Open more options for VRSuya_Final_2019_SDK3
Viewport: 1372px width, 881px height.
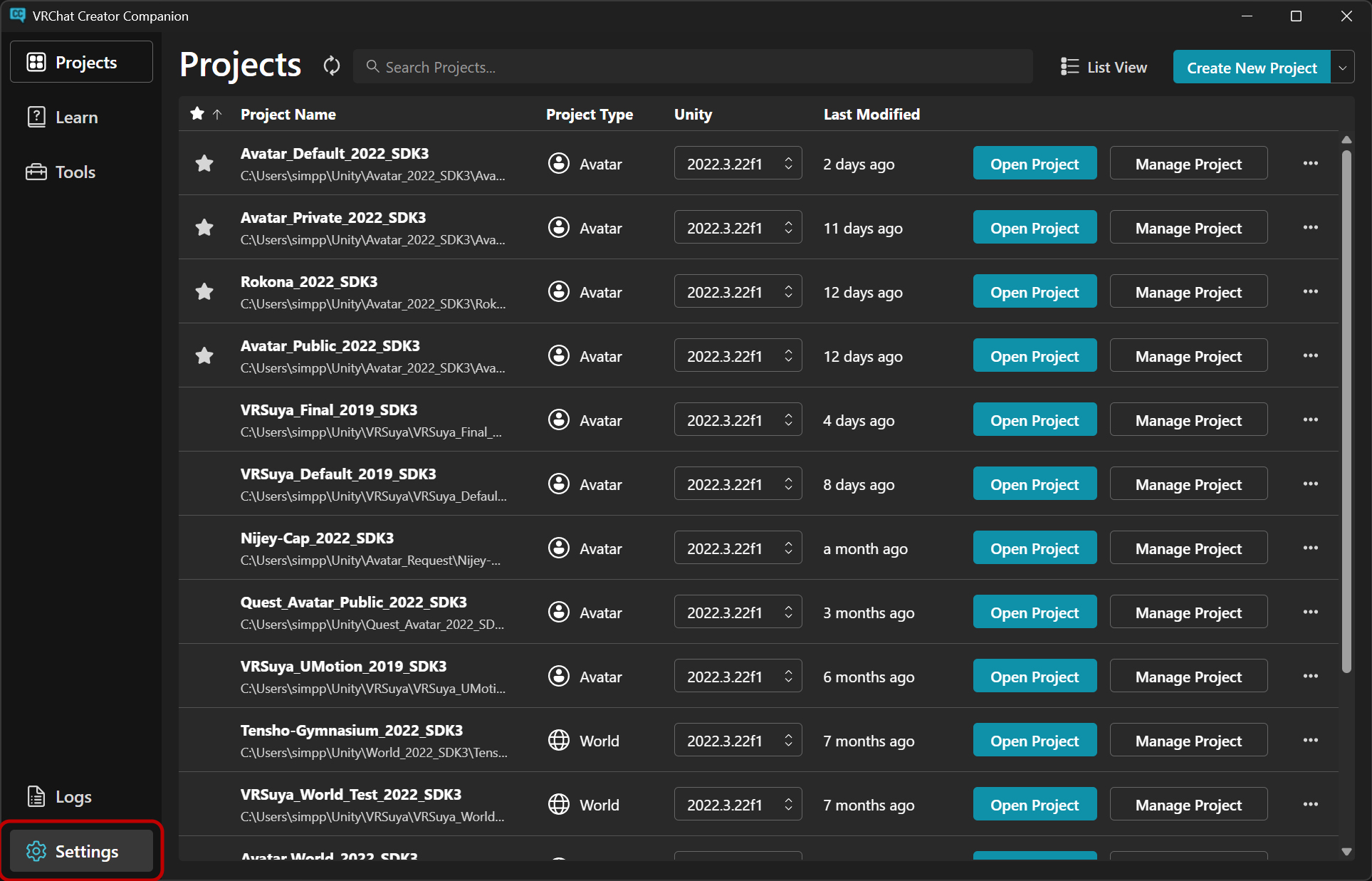coord(1311,420)
